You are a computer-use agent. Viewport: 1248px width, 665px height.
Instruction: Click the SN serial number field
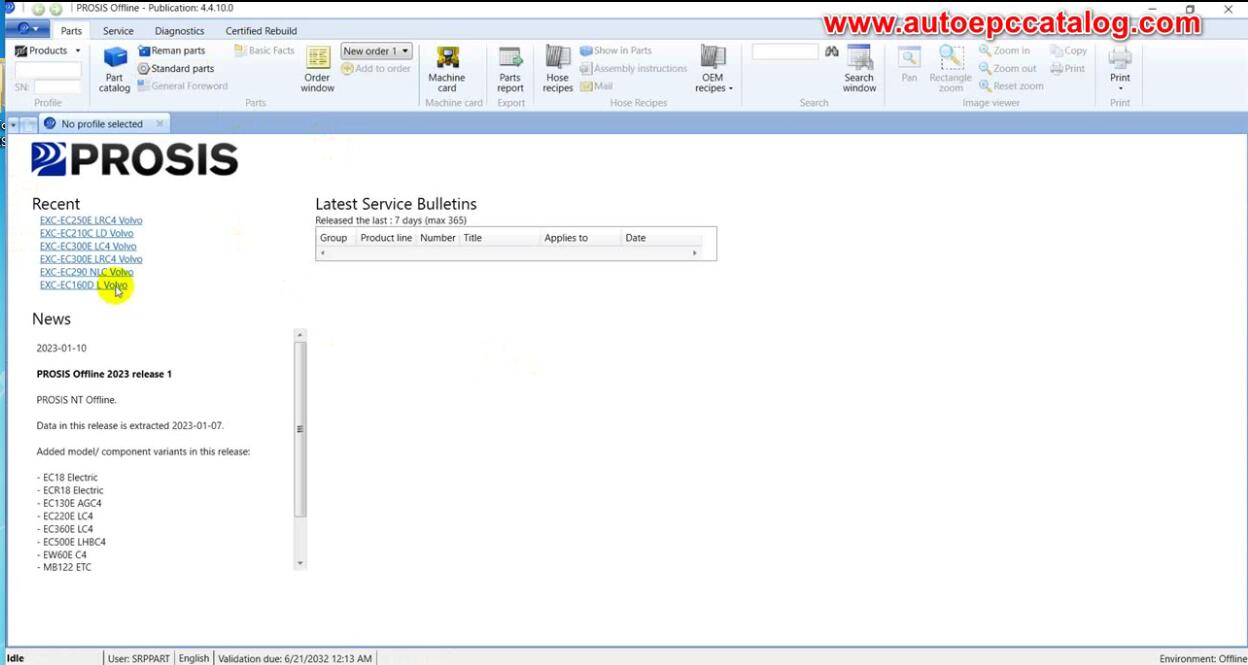58,87
